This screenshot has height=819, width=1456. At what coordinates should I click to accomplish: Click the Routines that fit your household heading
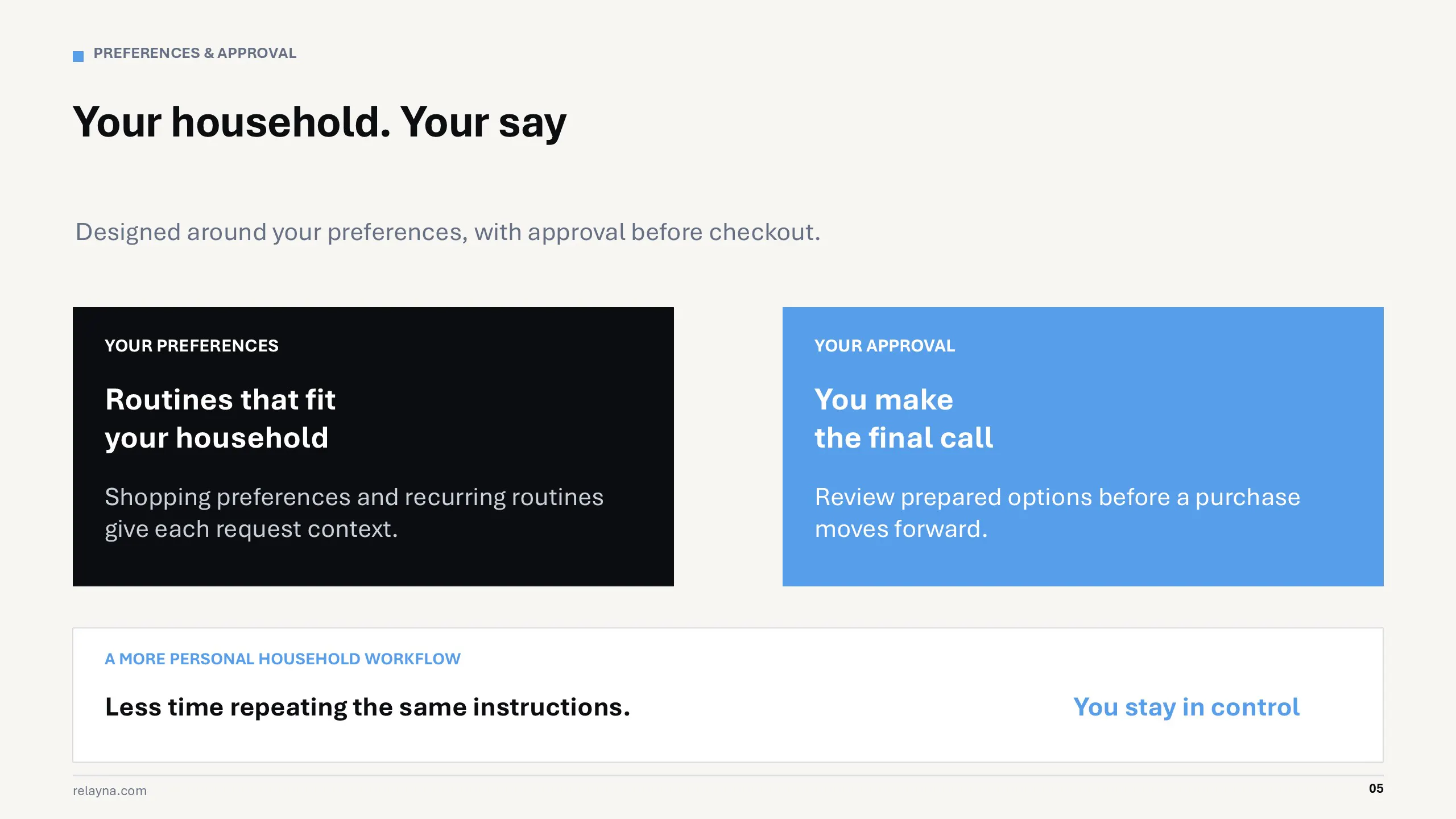click(220, 419)
